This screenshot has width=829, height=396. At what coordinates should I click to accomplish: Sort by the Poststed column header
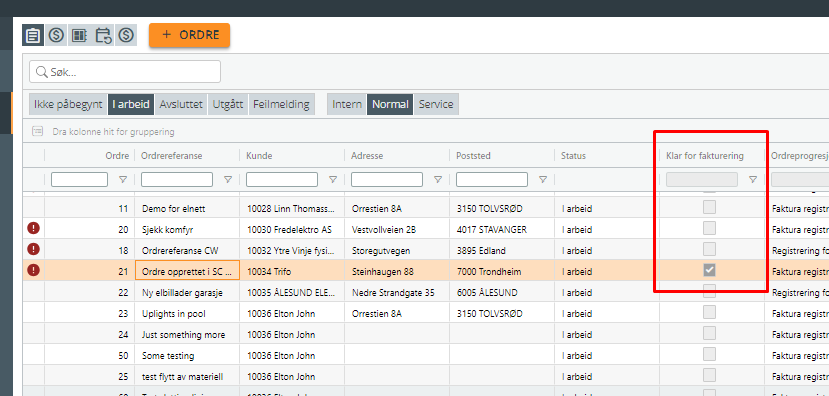tap(473, 156)
